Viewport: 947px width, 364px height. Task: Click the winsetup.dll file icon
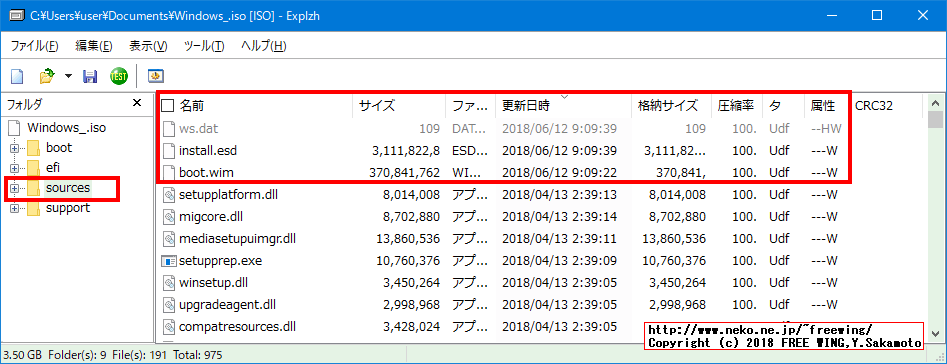point(169,283)
